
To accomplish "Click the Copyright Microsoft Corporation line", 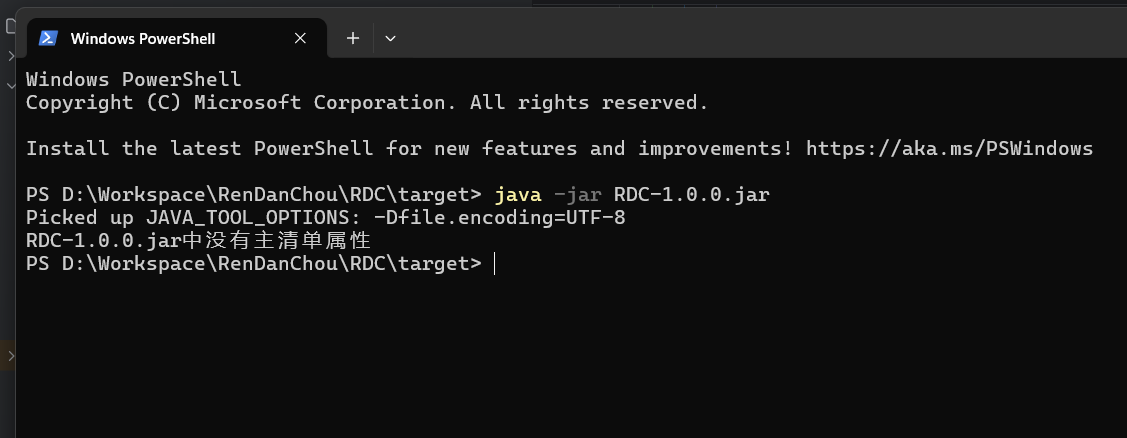I will click(x=366, y=102).
